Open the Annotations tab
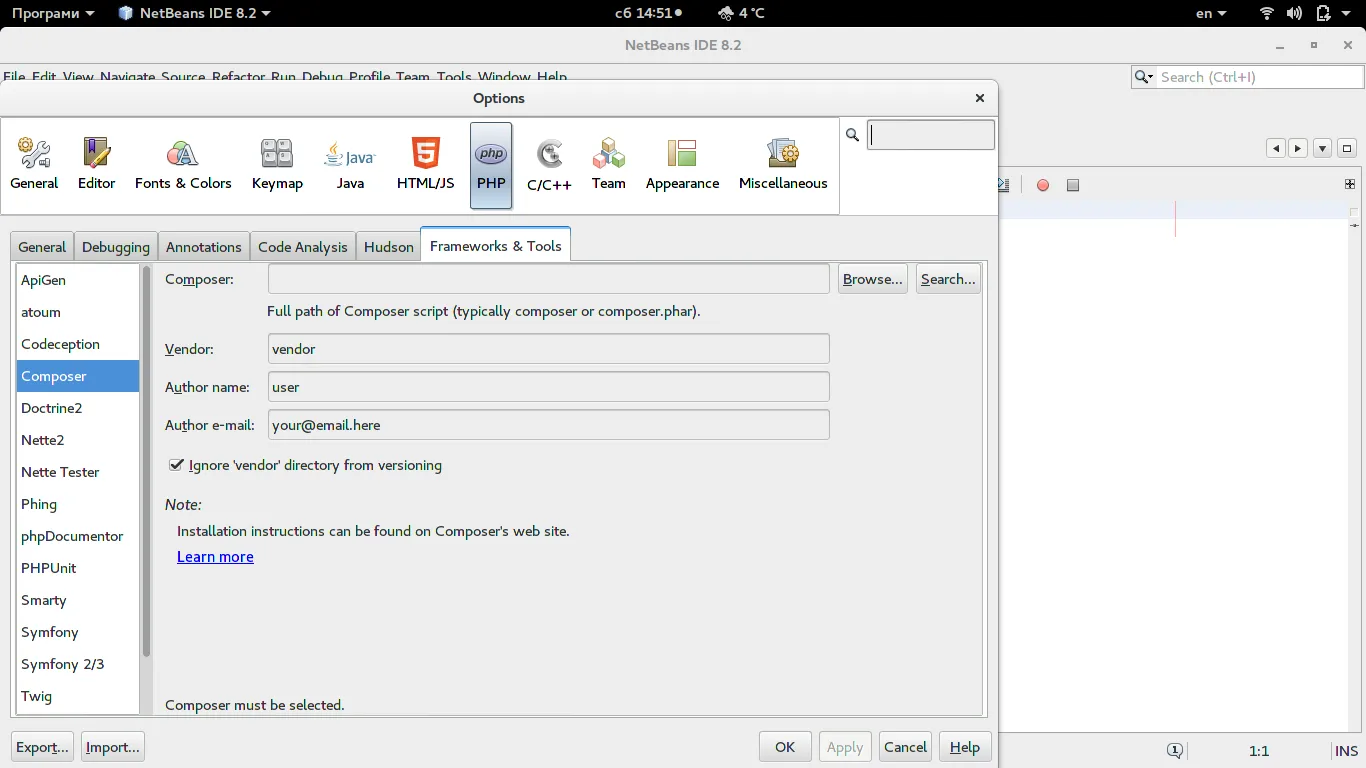The width and height of the screenshot is (1366, 768). (204, 247)
